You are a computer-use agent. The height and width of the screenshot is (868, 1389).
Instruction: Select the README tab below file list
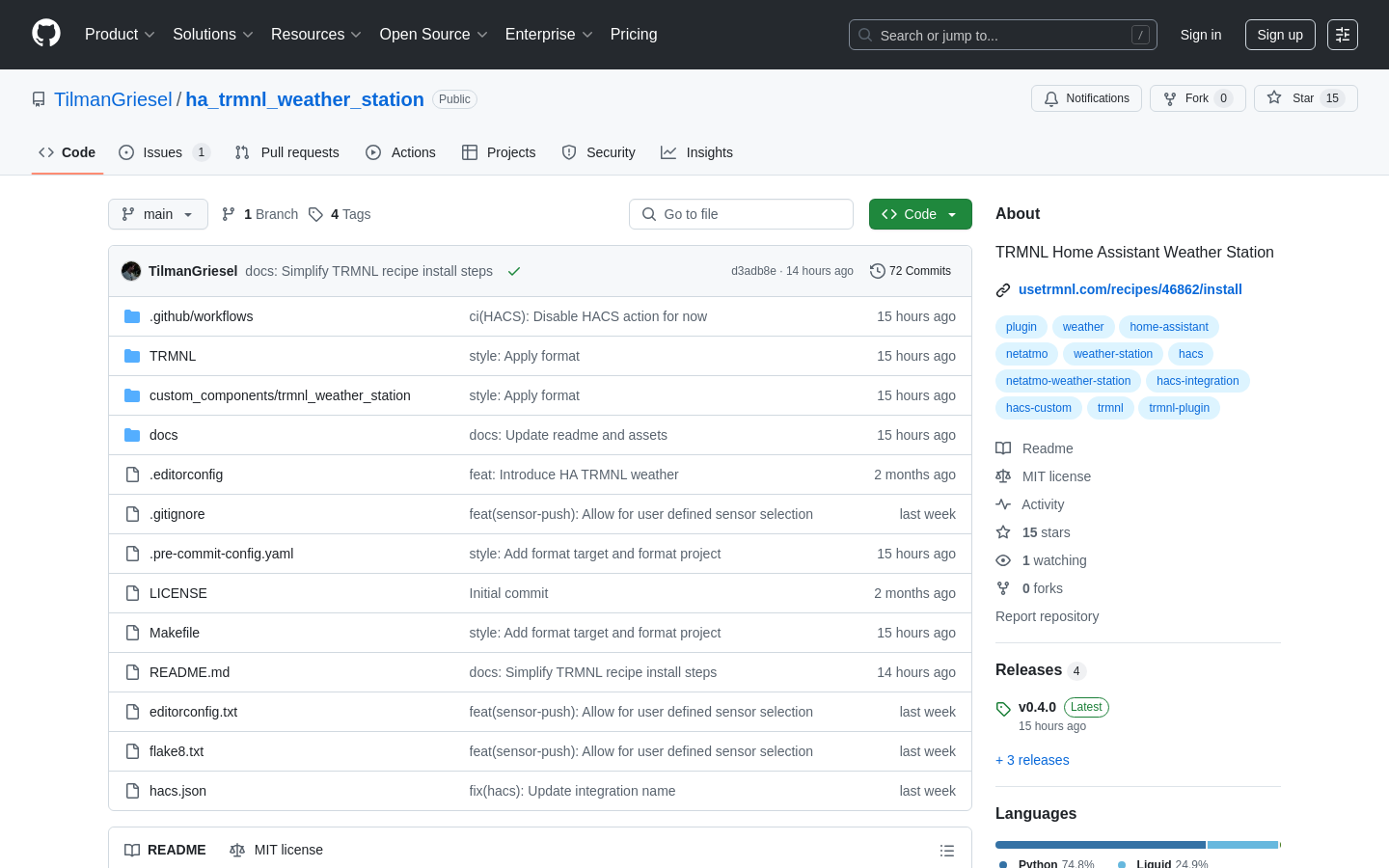[x=165, y=850]
